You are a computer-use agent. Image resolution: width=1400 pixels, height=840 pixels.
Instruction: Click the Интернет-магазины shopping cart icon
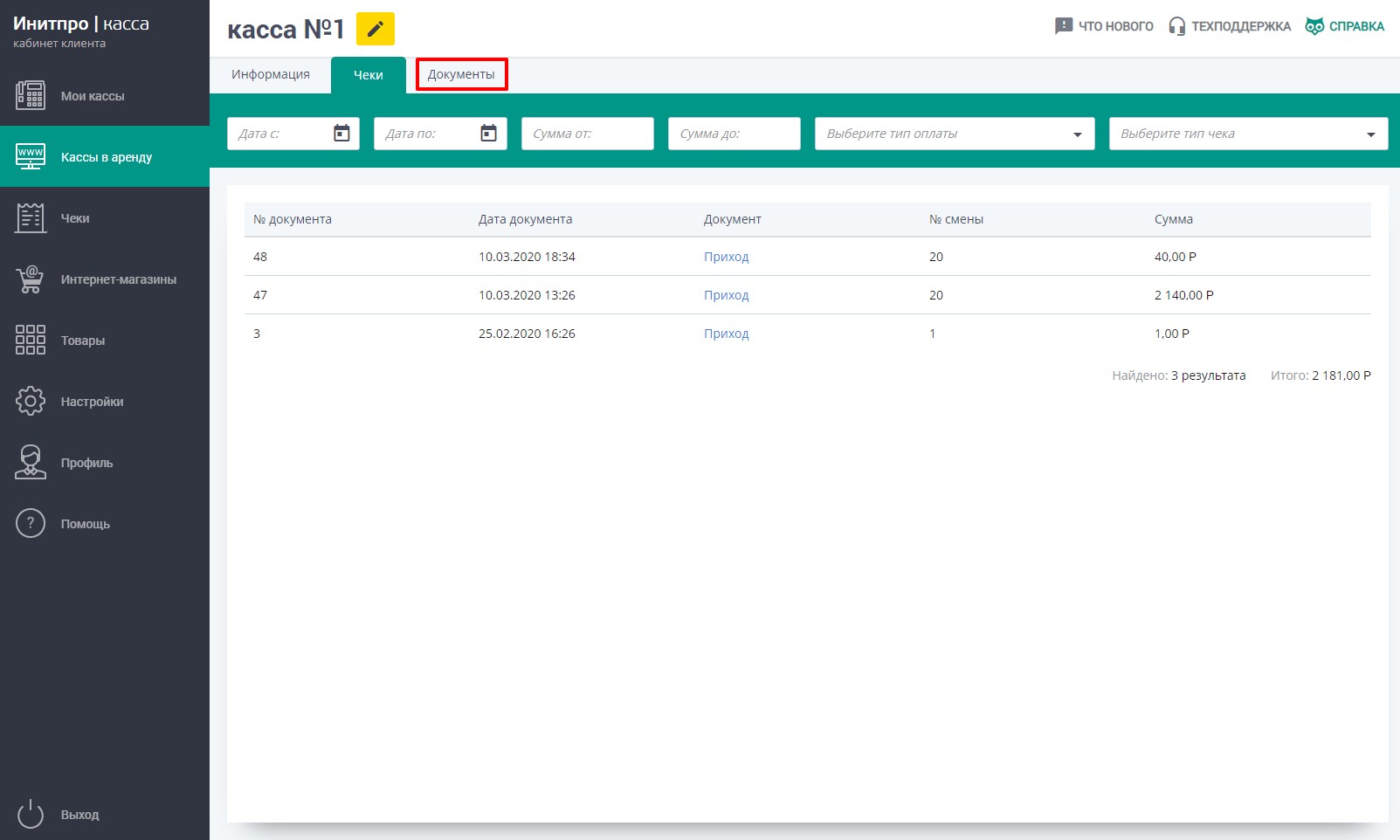pyautogui.click(x=31, y=279)
